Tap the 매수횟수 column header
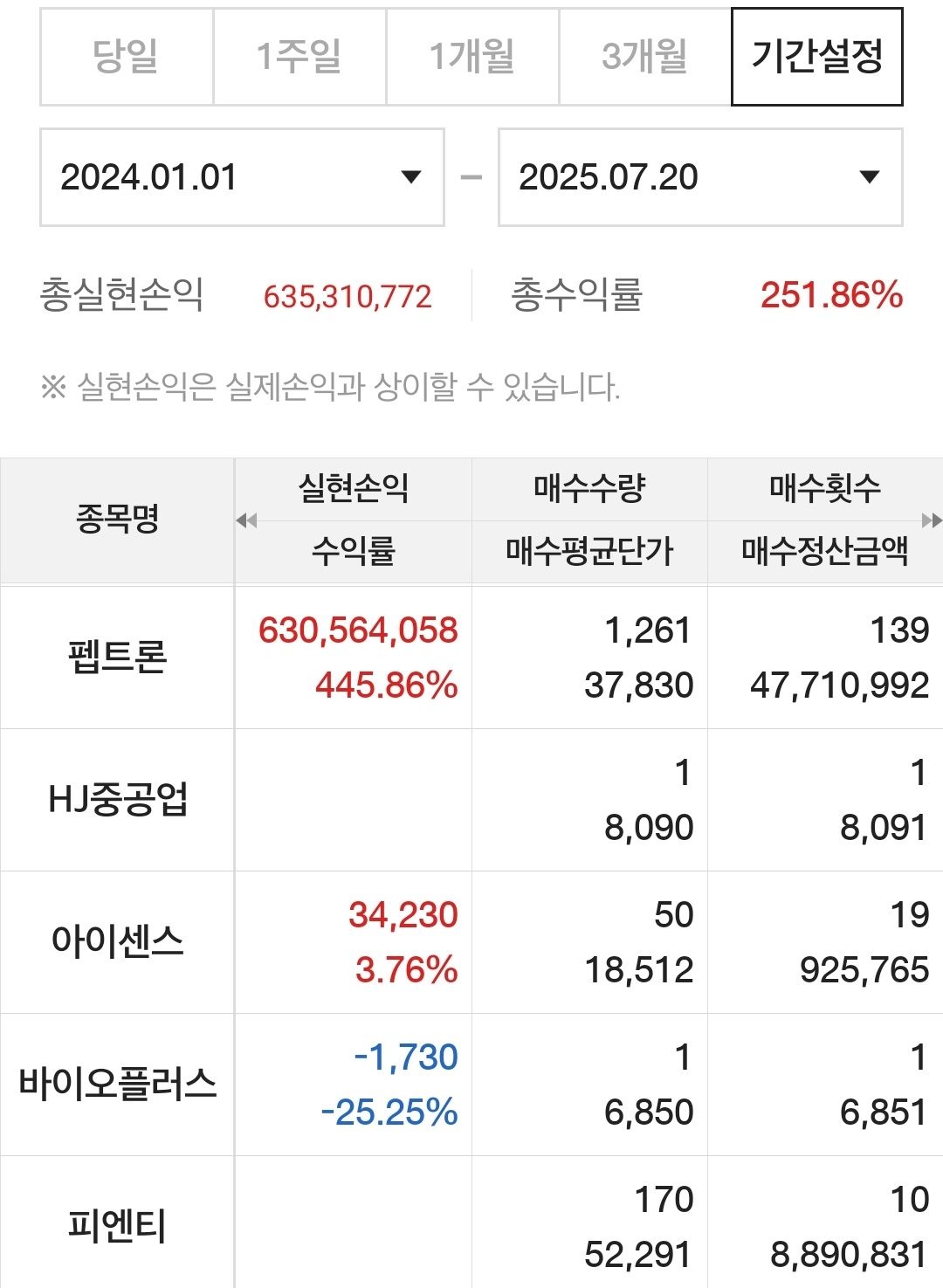Viewport: 943px width, 1288px height. pyautogui.click(x=825, y=488)
